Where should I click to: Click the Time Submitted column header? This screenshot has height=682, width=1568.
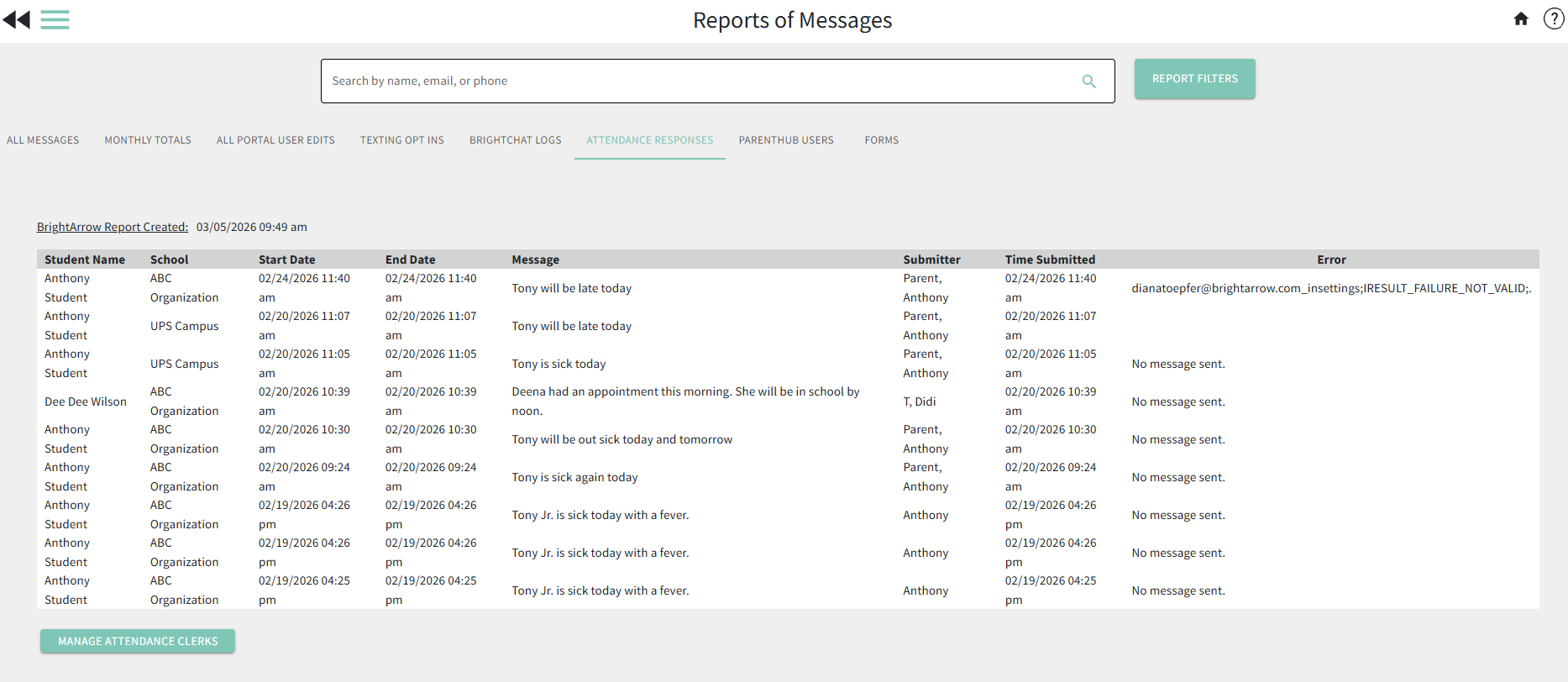tap(1051, 260)
